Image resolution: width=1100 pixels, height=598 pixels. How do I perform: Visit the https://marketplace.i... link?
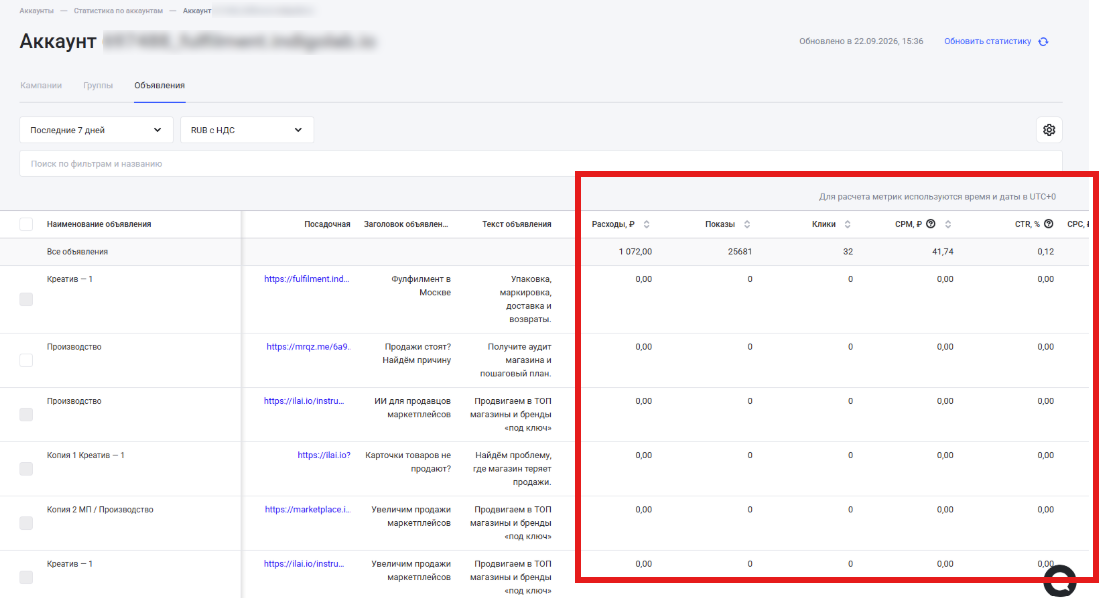point(307,510)
